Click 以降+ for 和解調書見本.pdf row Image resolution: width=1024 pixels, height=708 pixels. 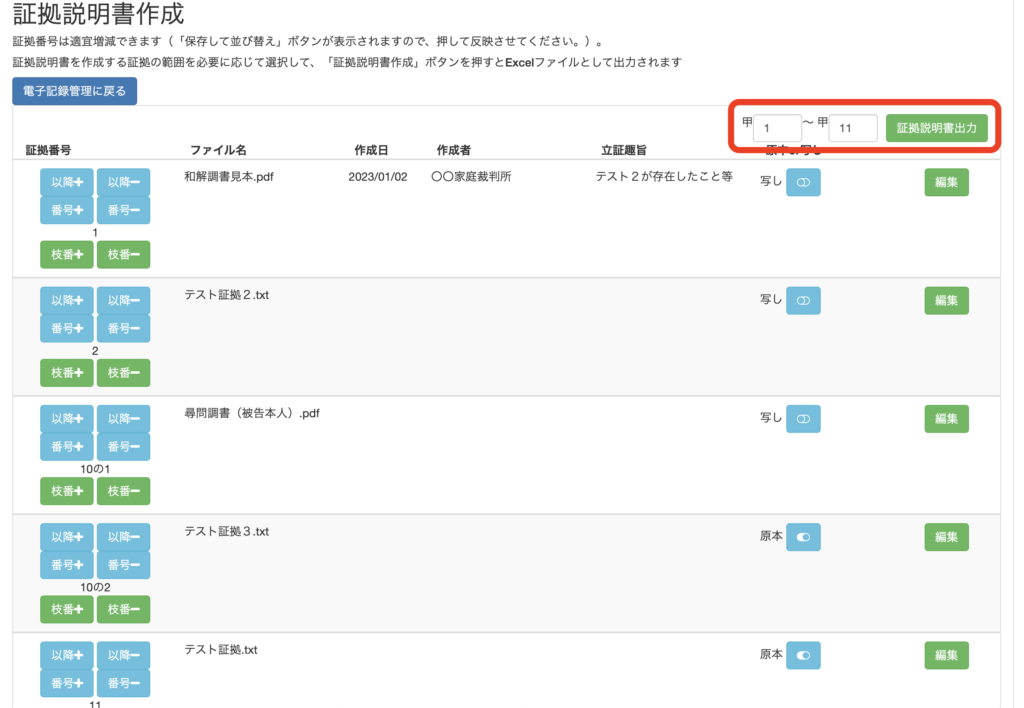pos(67,182)
